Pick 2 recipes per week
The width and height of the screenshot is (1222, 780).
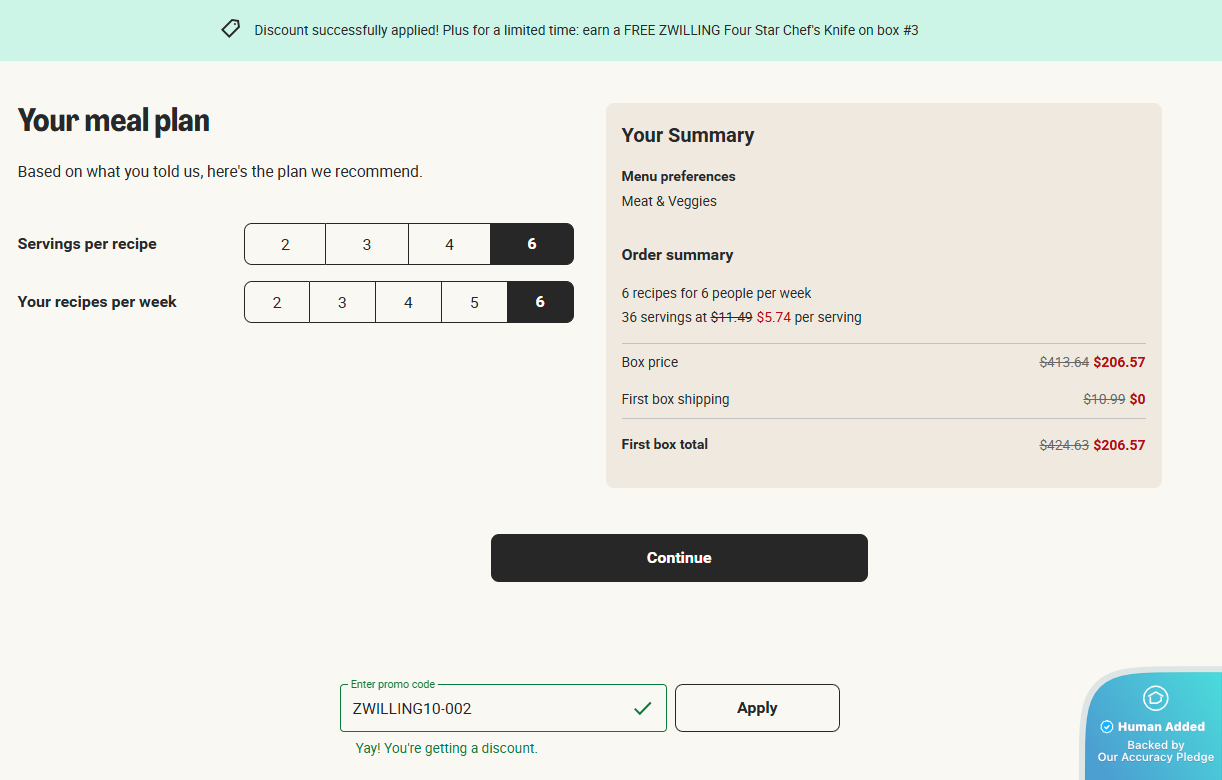277,302
